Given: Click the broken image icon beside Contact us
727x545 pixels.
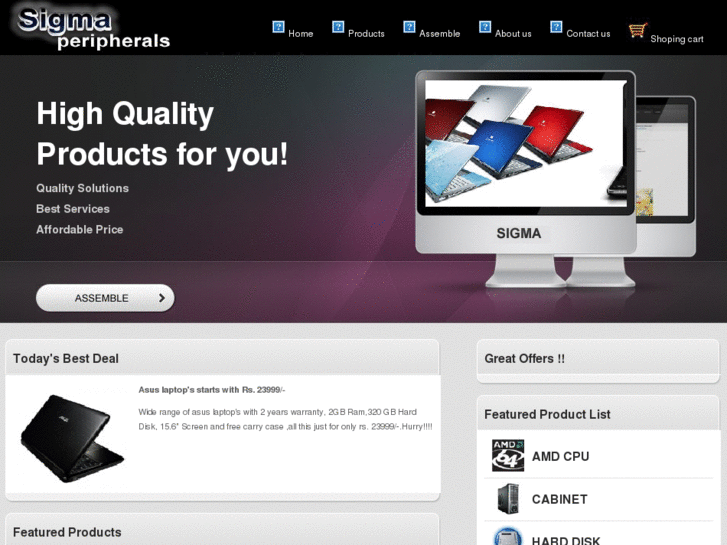Looking at the screenshot, I should pyautogui.click(x=556, y=27).
